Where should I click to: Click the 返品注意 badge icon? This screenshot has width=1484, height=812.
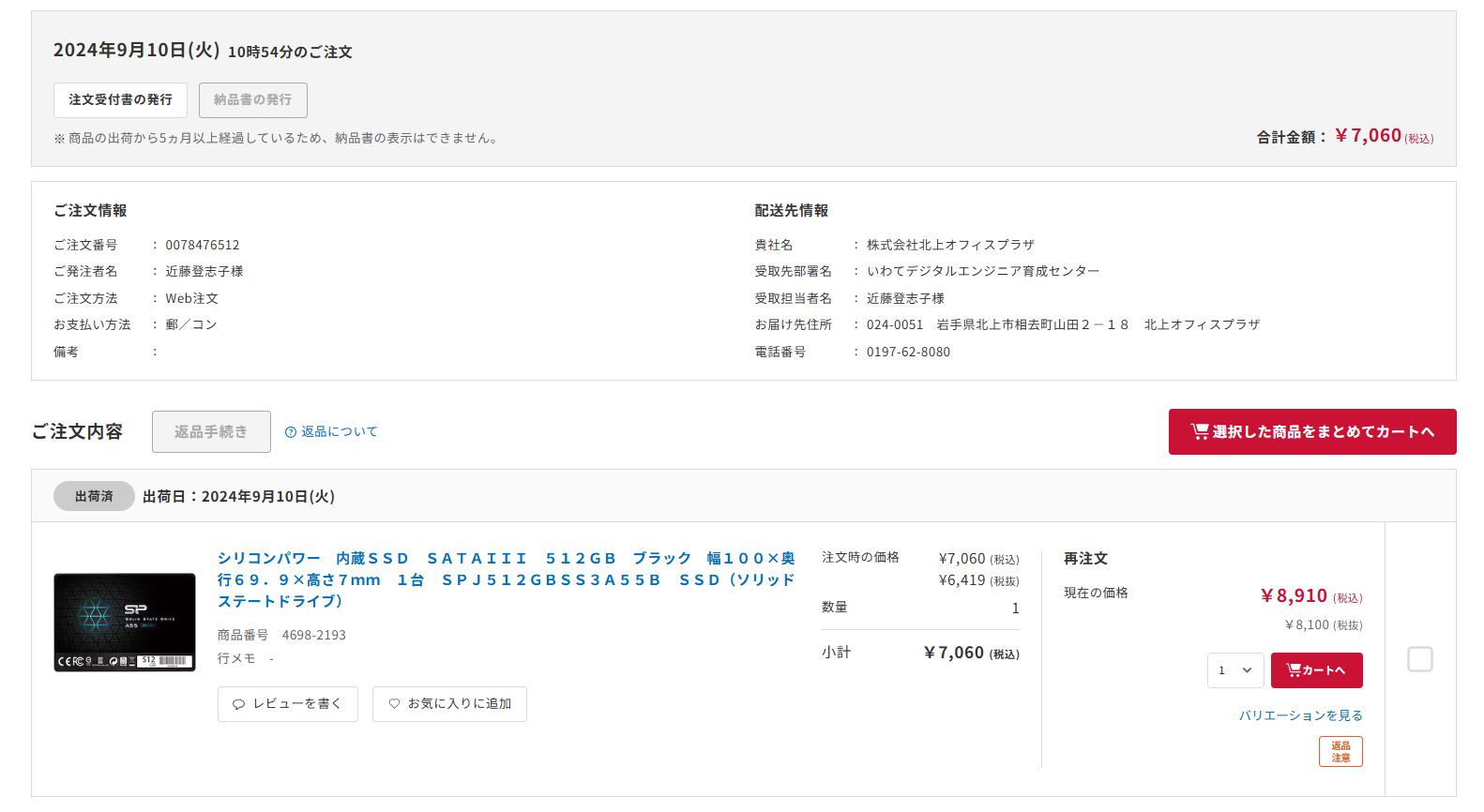(1340, 752)
